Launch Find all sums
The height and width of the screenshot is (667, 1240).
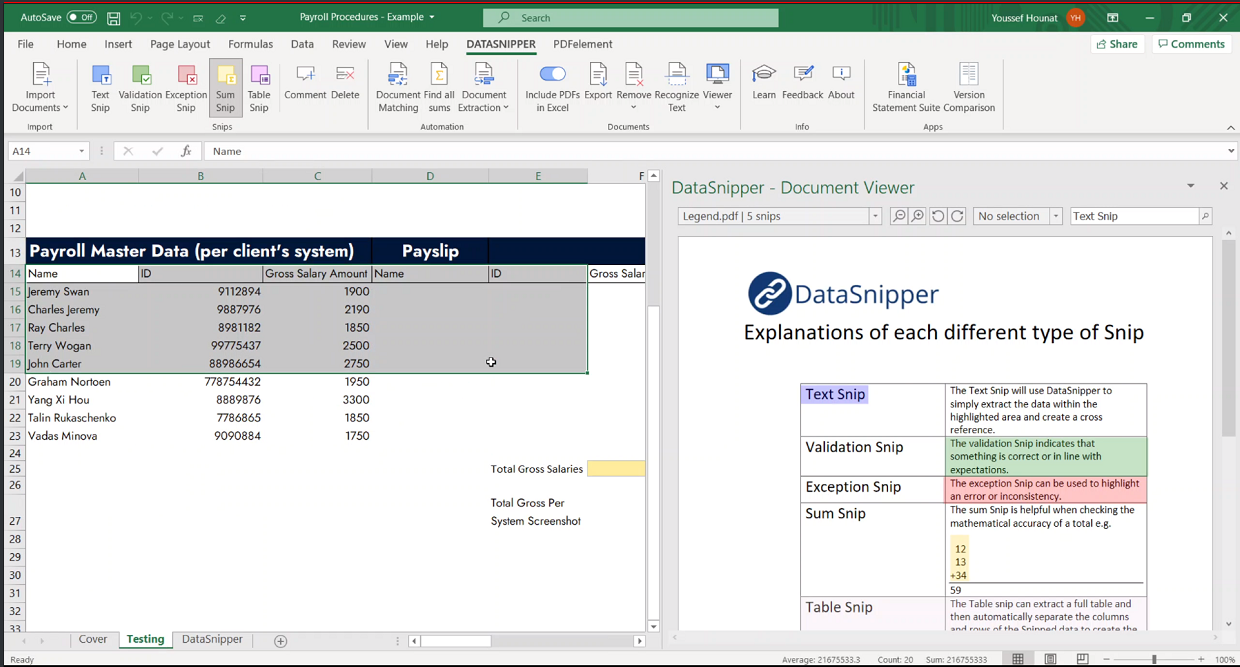(439, 88)
